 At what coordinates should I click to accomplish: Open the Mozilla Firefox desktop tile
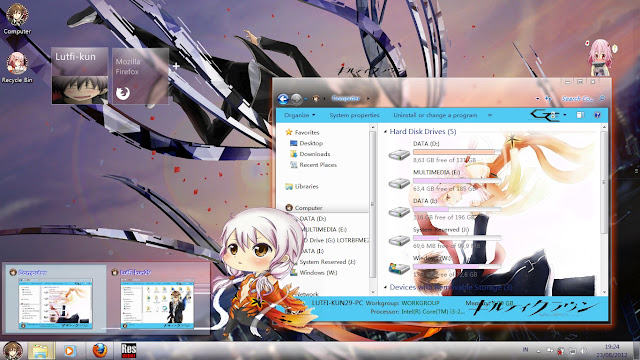click(x=140, y=76)
